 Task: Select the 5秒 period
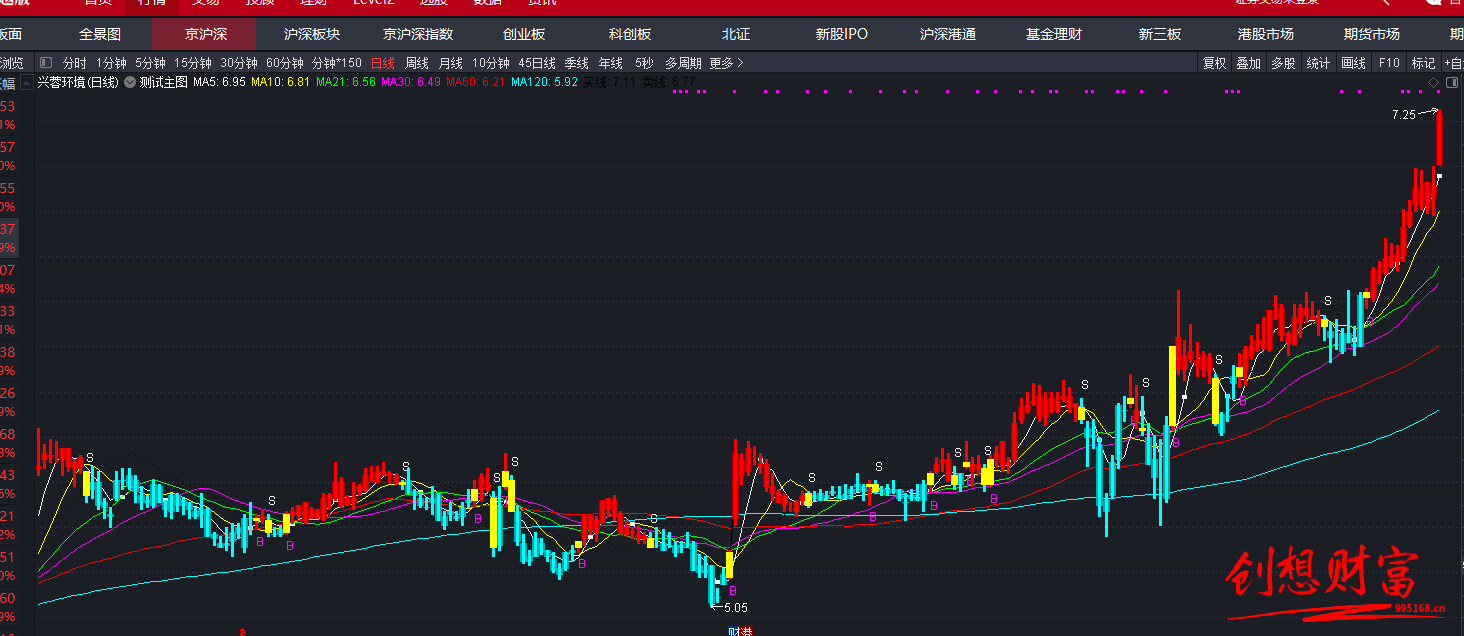[644, 63]
